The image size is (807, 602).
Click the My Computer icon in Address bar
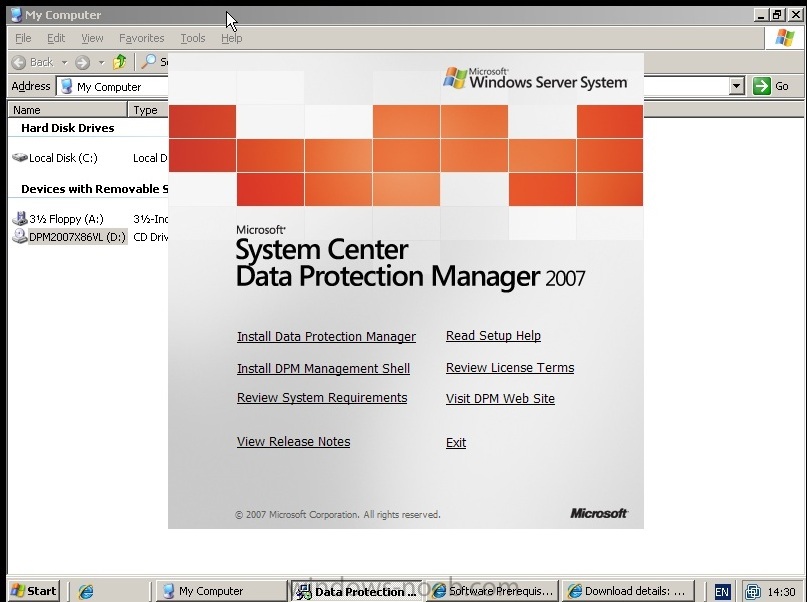tap(66, 86)
